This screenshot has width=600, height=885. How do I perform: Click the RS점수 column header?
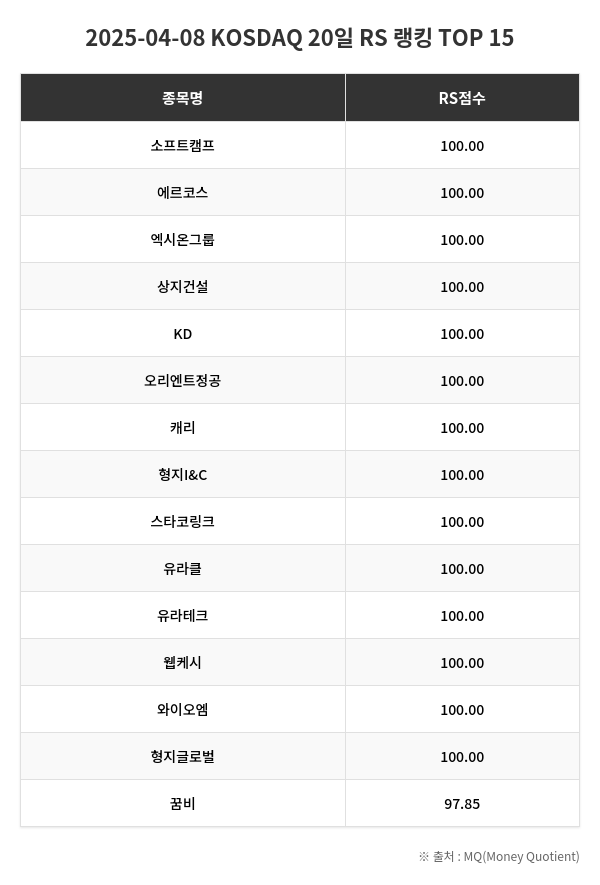[462, 98]
